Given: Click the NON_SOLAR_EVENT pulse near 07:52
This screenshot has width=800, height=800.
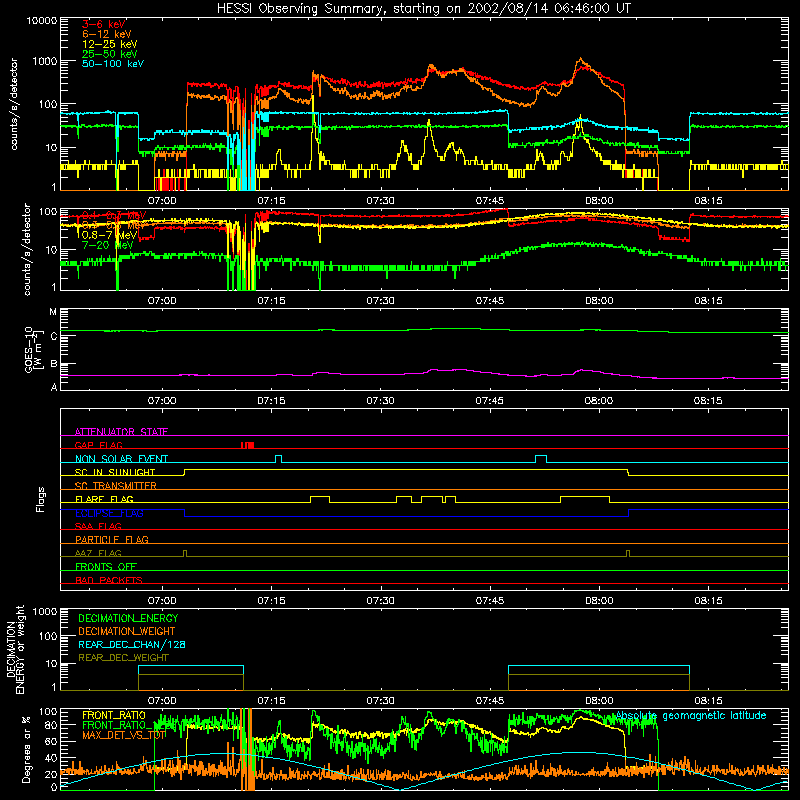Looking at the screenshot, I should [x=541, y=459].
